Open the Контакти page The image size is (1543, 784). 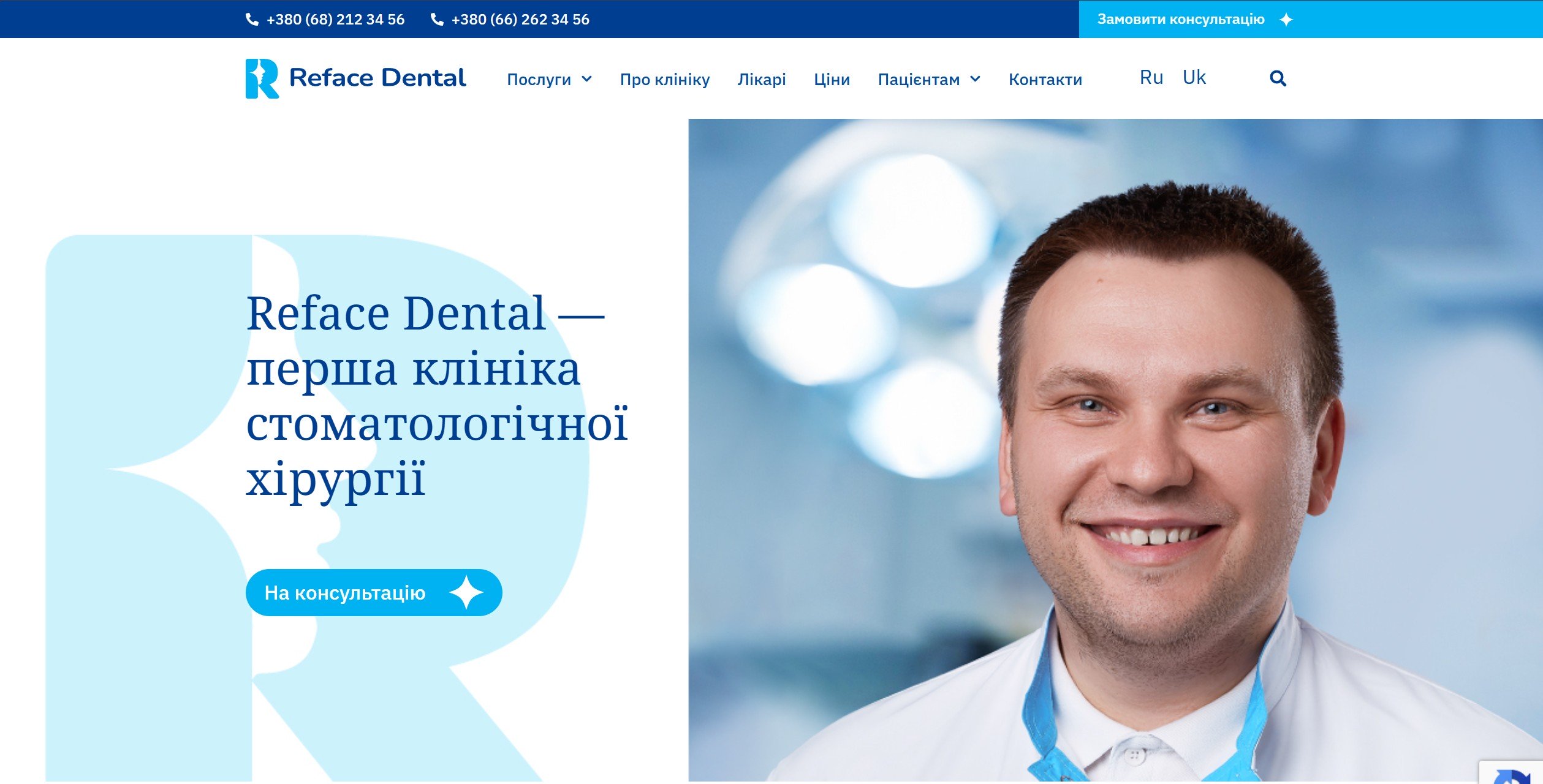(x=1045, y=80)
